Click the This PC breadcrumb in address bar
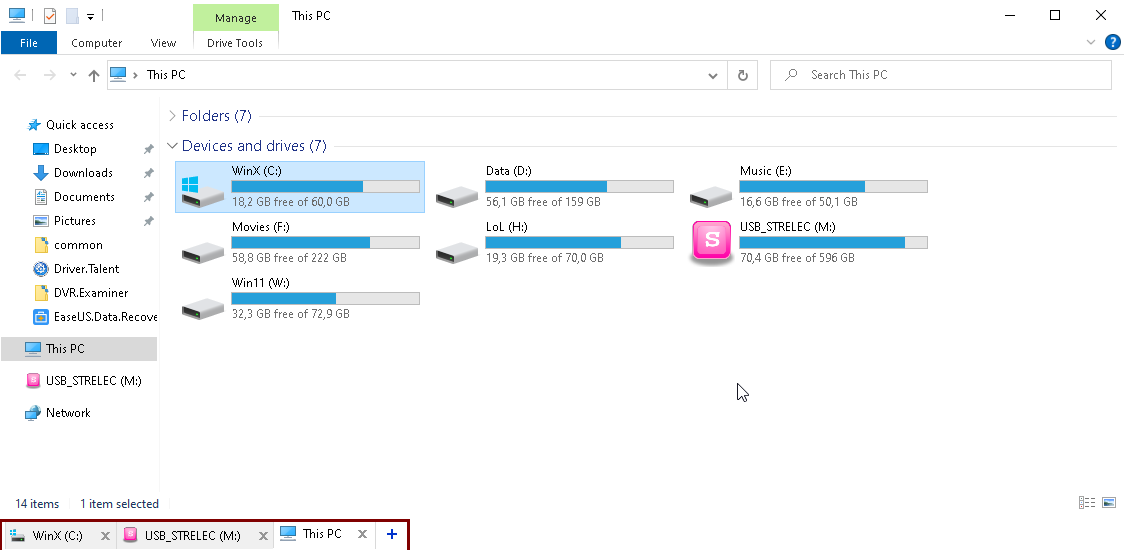The image size is (1125, 550). tap(166, 75)
